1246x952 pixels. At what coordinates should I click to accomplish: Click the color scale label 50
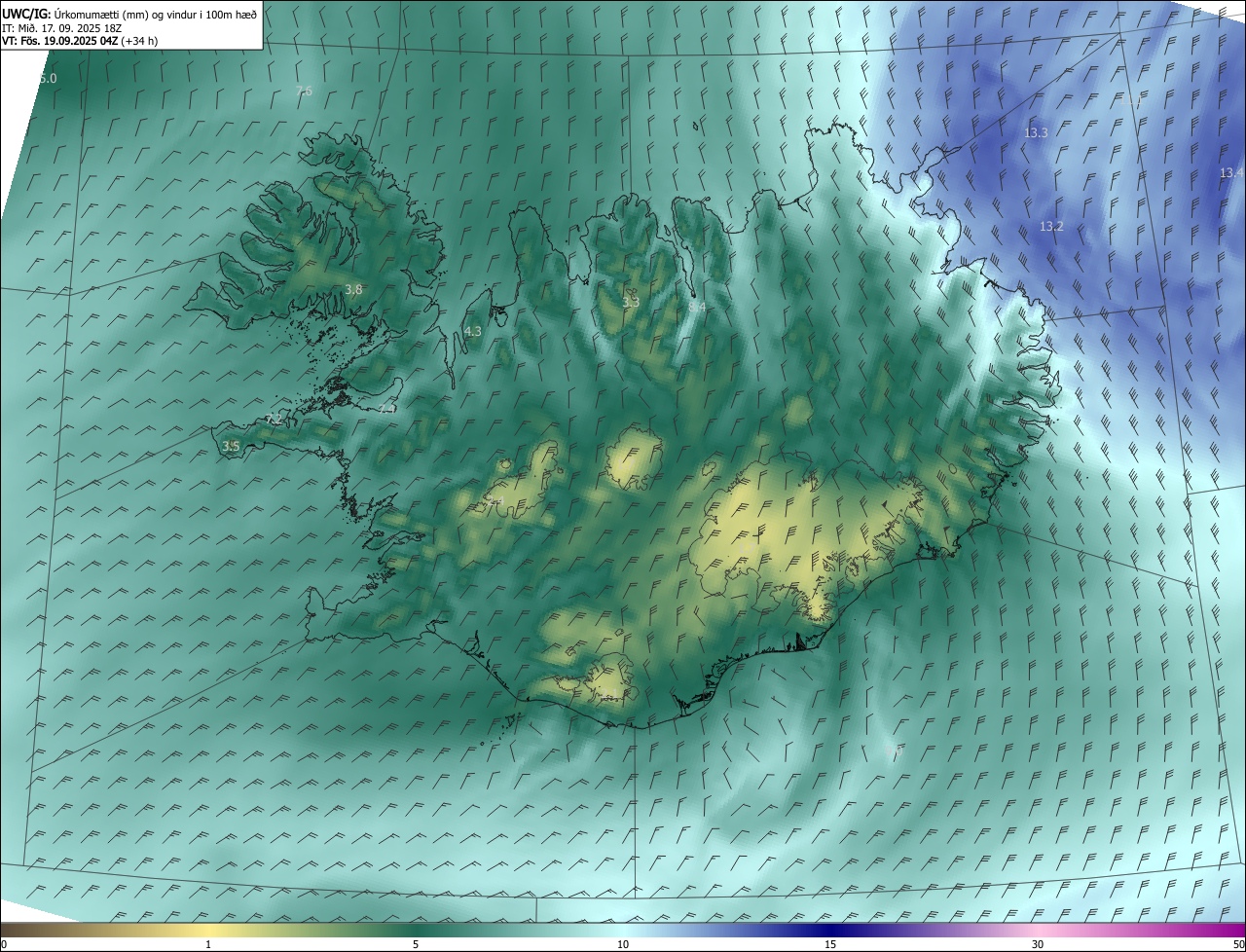(1238, 944)
